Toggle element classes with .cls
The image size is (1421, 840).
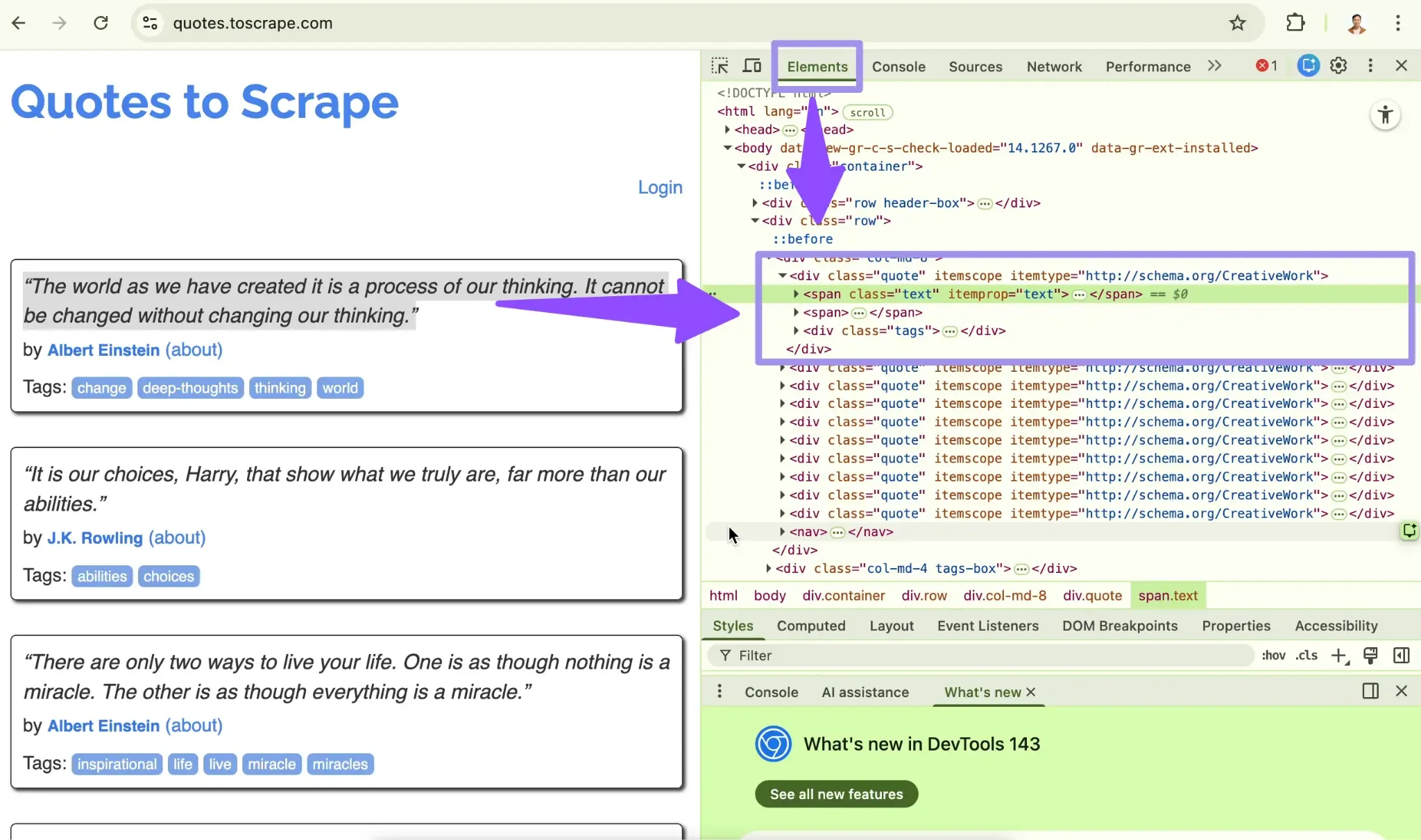[1307, 655]
